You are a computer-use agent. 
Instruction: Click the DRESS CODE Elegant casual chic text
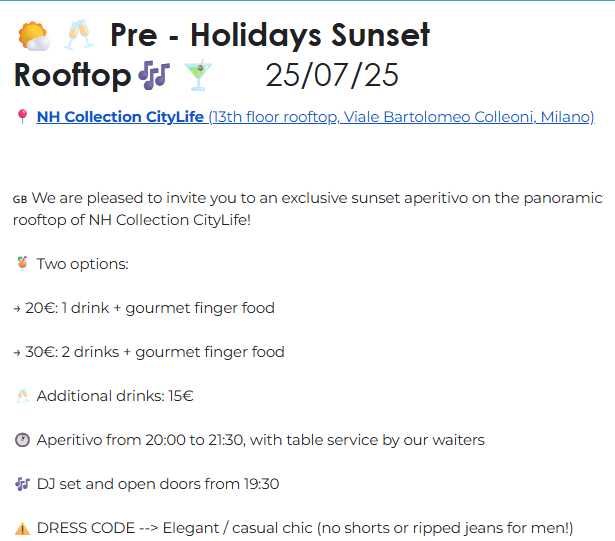coord(305,528)
